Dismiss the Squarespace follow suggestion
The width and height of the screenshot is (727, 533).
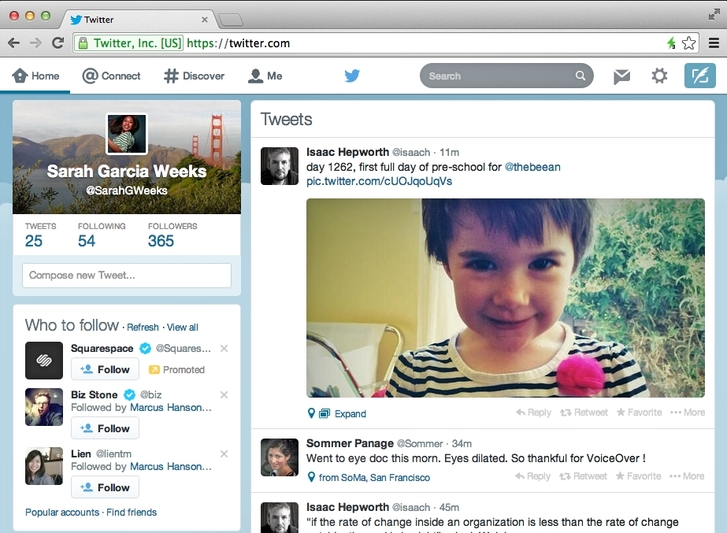(224, 348)
